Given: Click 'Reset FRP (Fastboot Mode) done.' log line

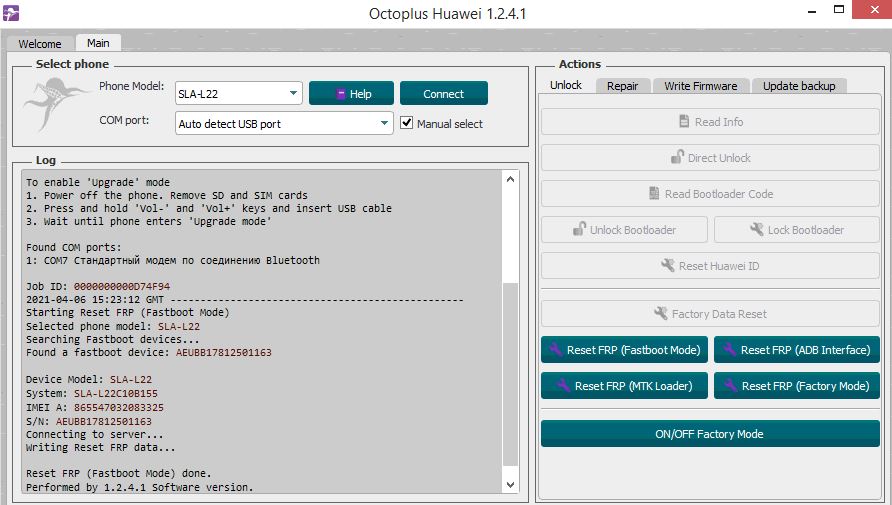Looking at the screenshot, I should pos(118,473).
